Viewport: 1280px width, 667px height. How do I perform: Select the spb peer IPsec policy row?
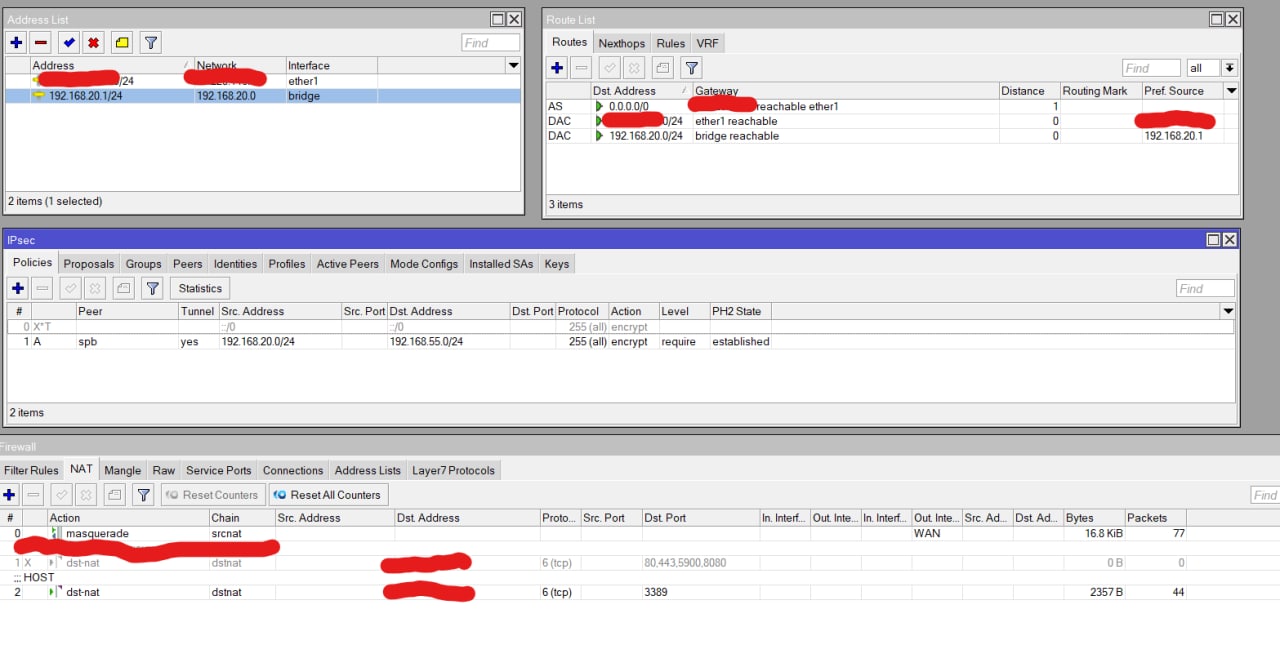[620, 342]
